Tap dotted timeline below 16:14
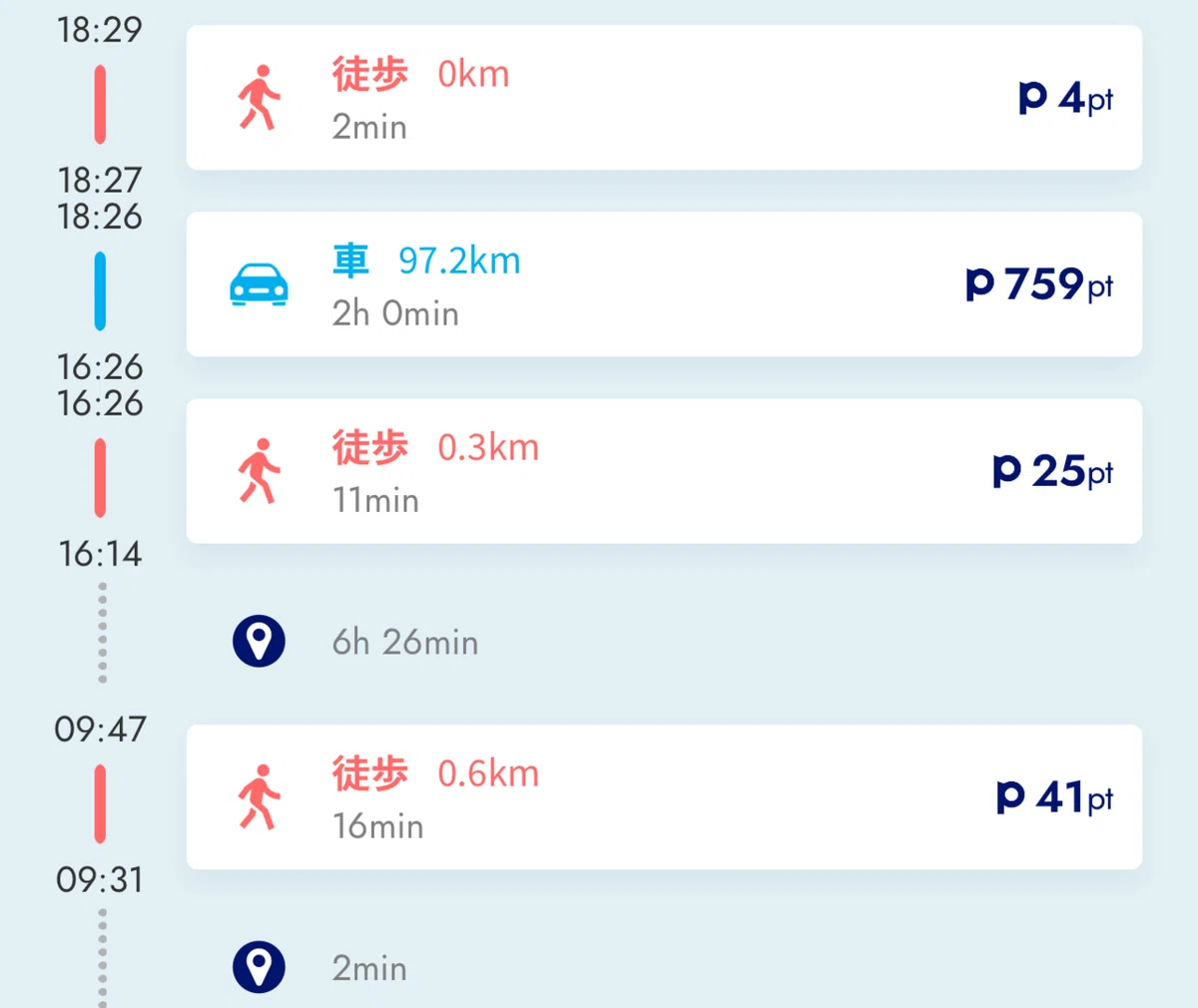The height and width of the screenshot is (1008, 1198). click(x=102, y=634)
